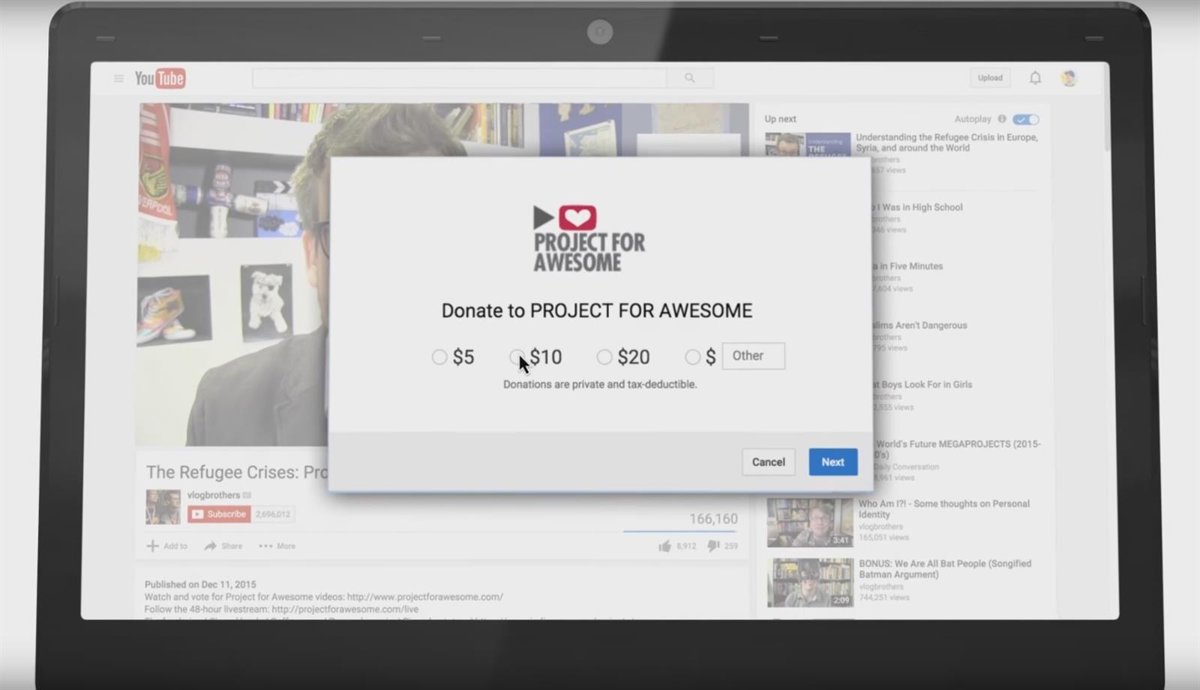This screenshot has height=690, width=1200.
Task: Click the Upload button
Action: coord(990,78)
